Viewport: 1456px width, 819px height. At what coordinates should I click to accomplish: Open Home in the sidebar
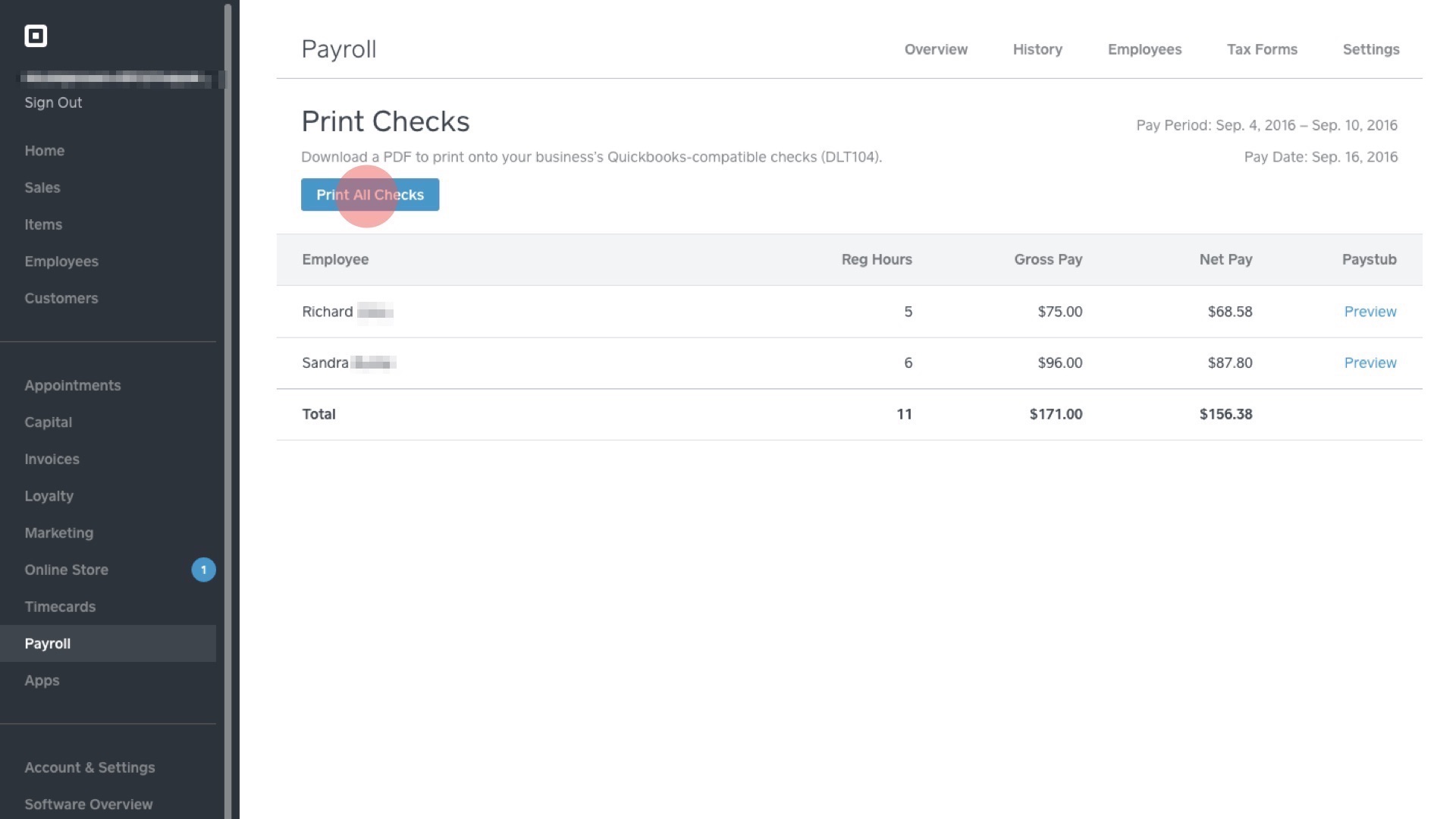pos(44,151)
